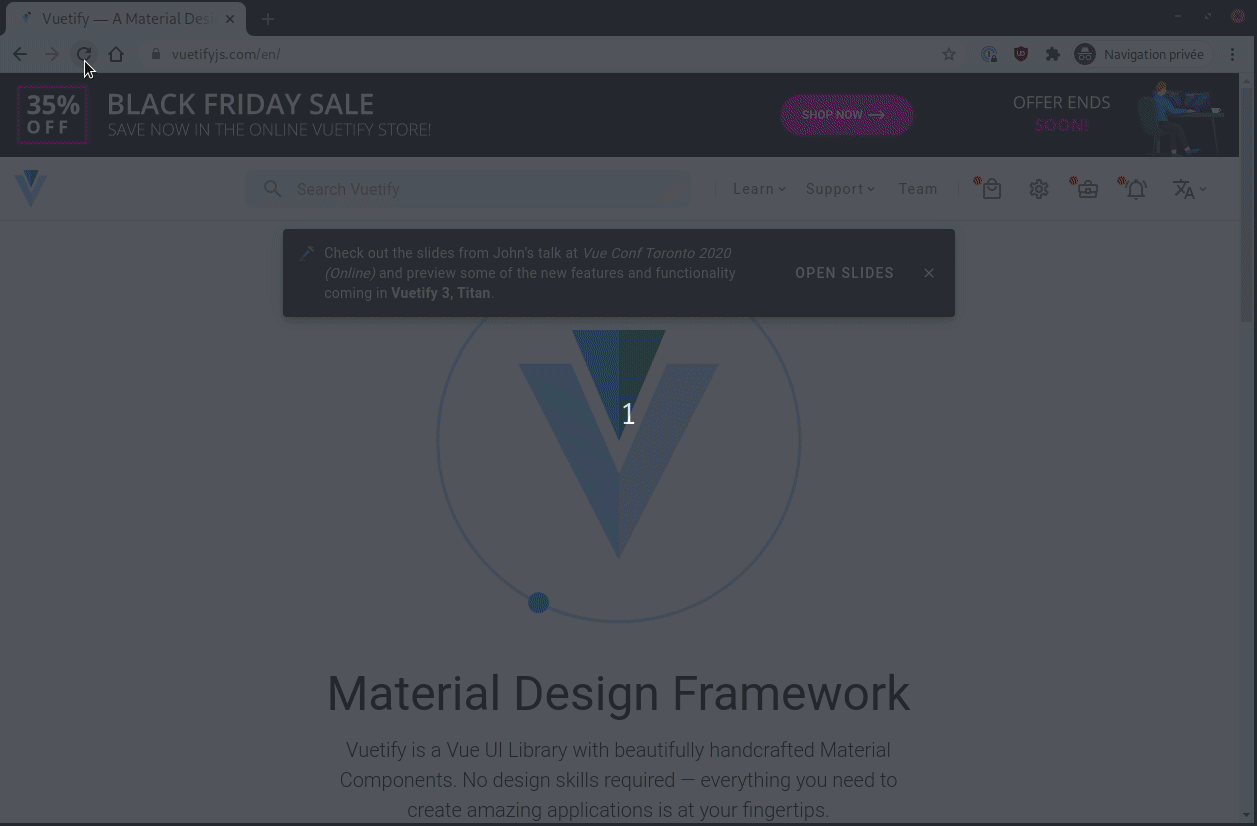Bookmark the page with the star icon
This screenshot has width=1257, height=826.
(948, 54)
